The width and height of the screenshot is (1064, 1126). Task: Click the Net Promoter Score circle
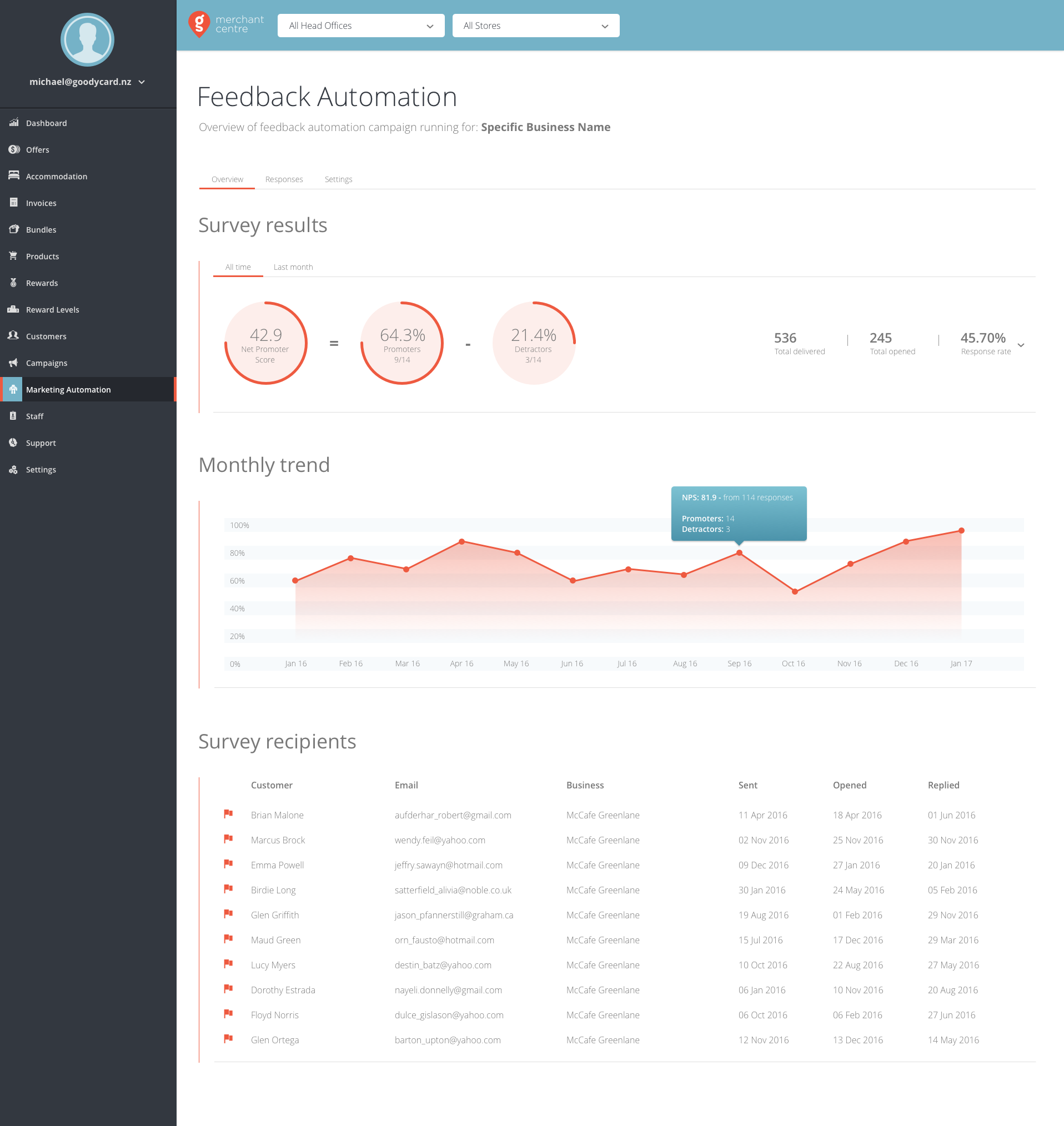[265, 343]
